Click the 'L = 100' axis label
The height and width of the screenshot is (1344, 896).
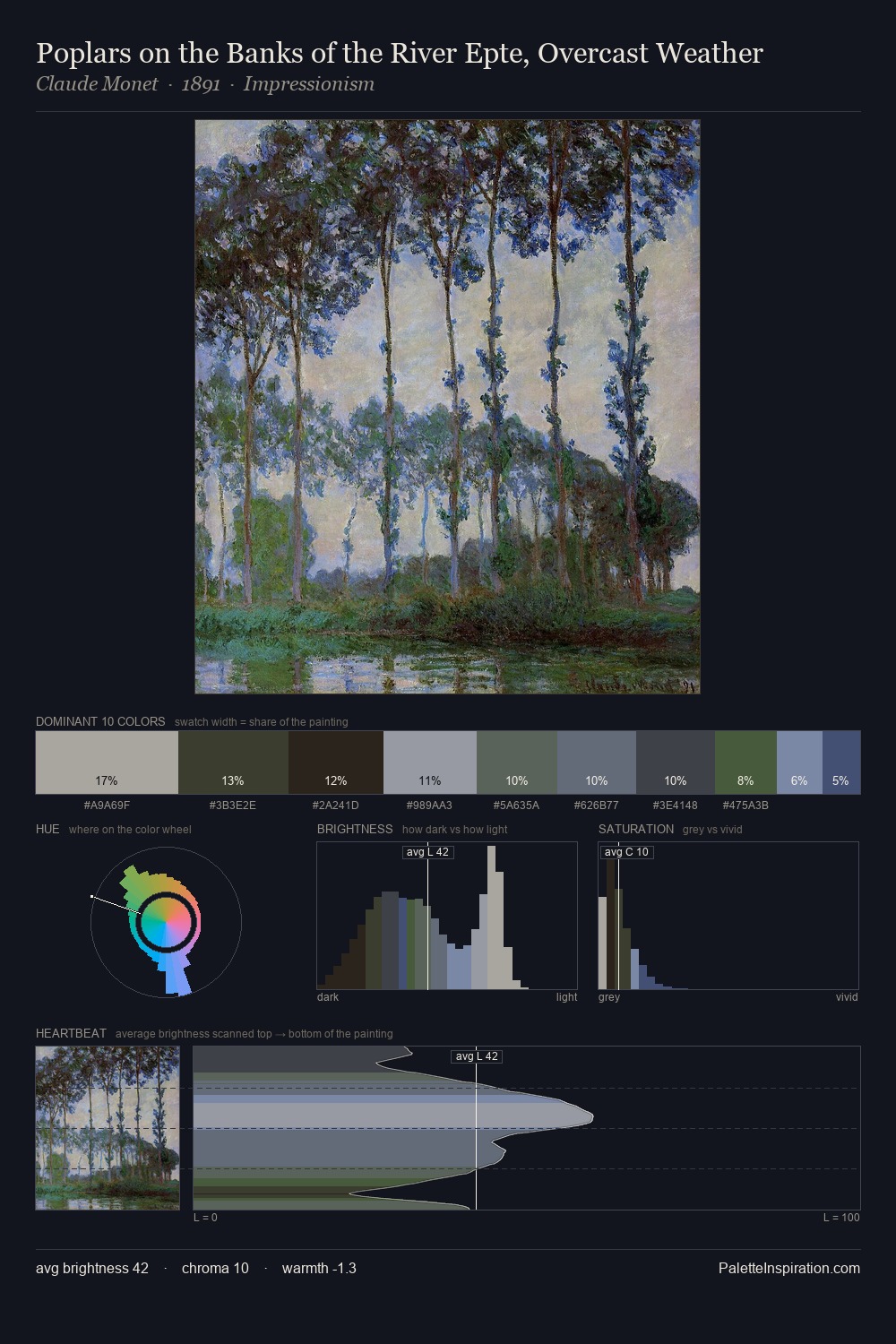tap(841, 1218)
